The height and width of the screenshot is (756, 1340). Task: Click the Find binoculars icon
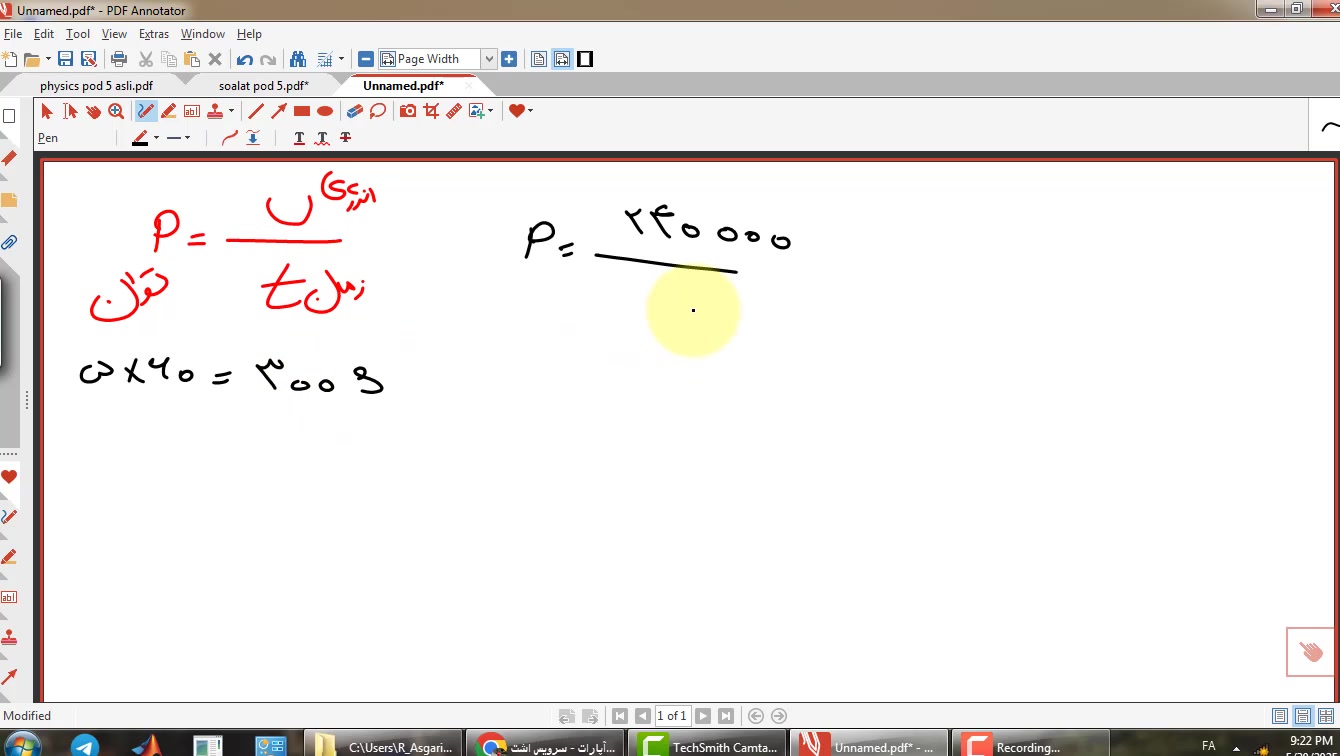click(297, 59)
